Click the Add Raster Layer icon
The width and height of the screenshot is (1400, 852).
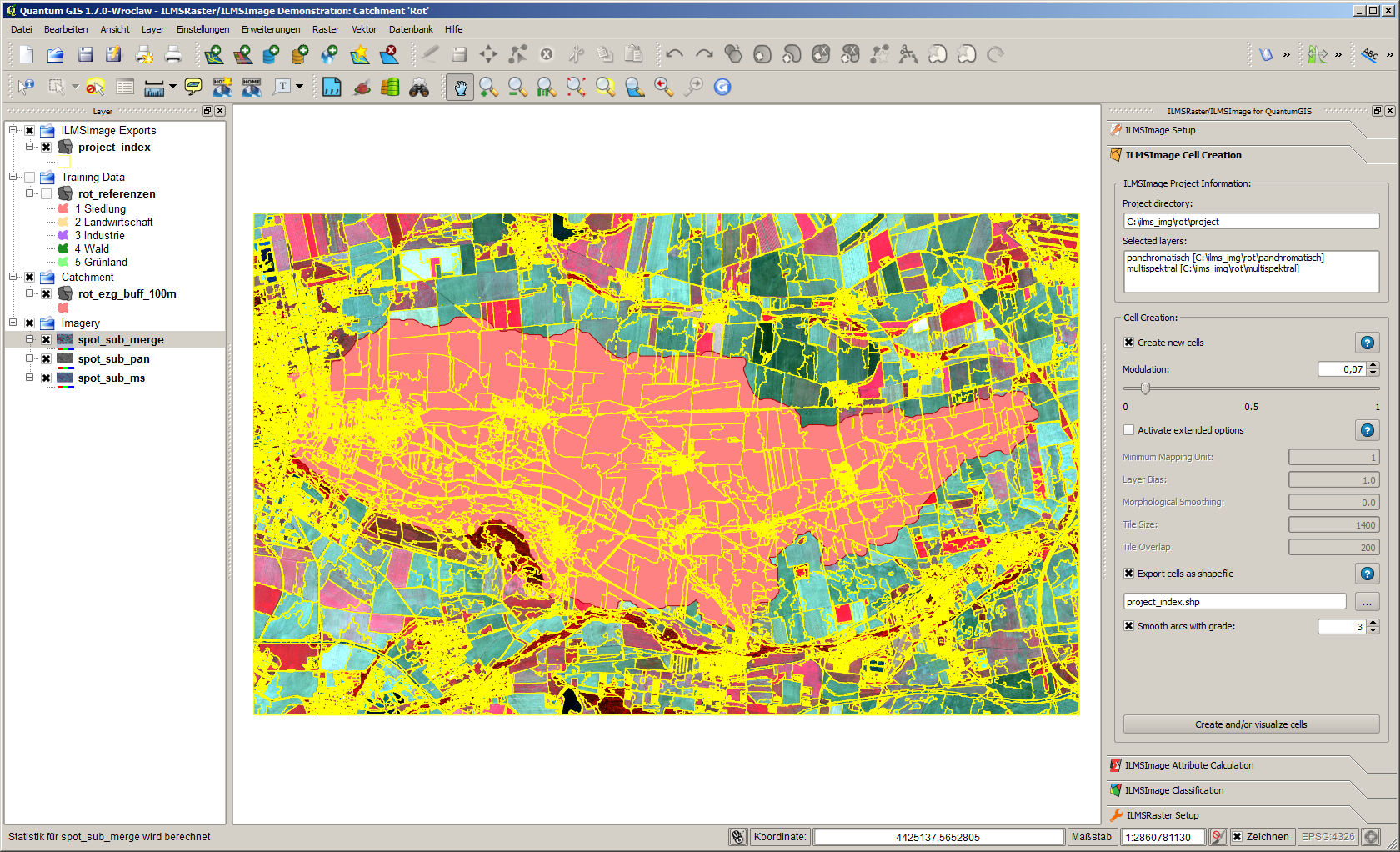coord(242,55)
